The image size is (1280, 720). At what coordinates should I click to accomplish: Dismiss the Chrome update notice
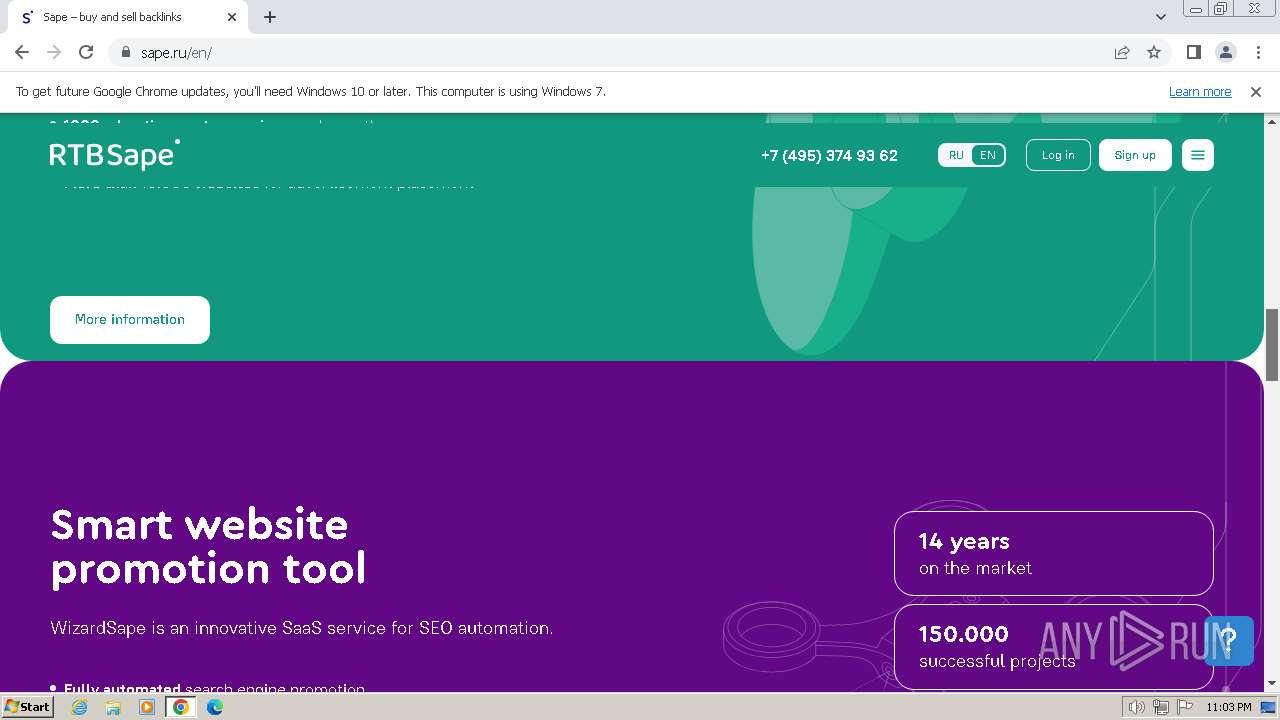pyautogui.click(x=1256, y=91)
